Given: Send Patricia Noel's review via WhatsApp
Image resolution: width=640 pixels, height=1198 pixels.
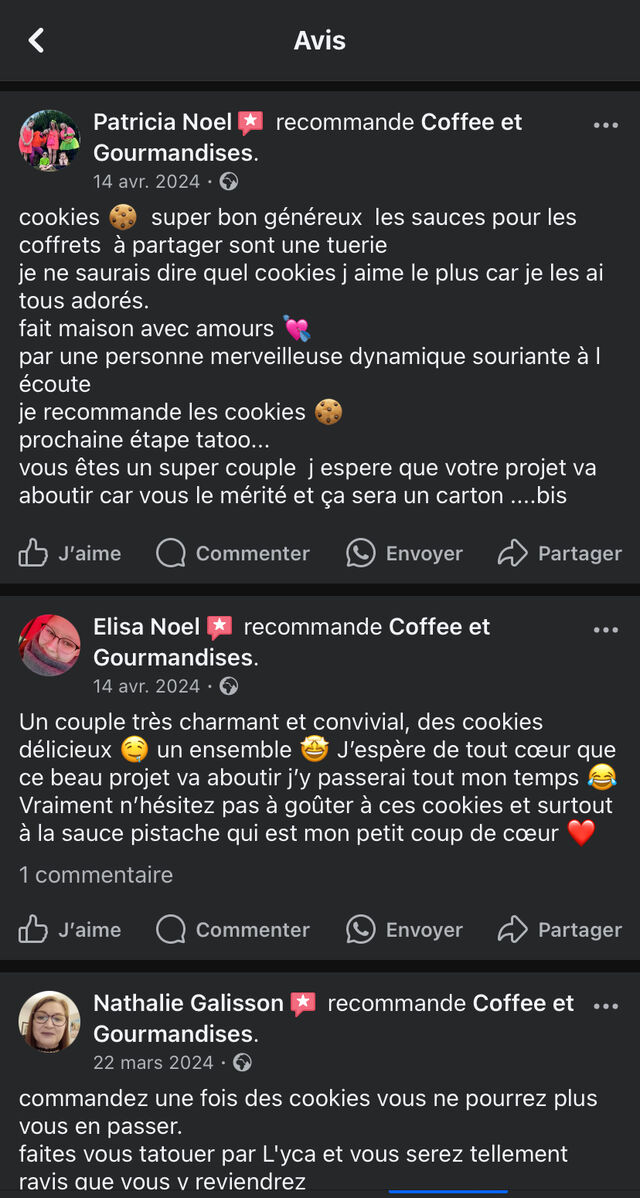Looking at the screenshot, I should (404, 553).
